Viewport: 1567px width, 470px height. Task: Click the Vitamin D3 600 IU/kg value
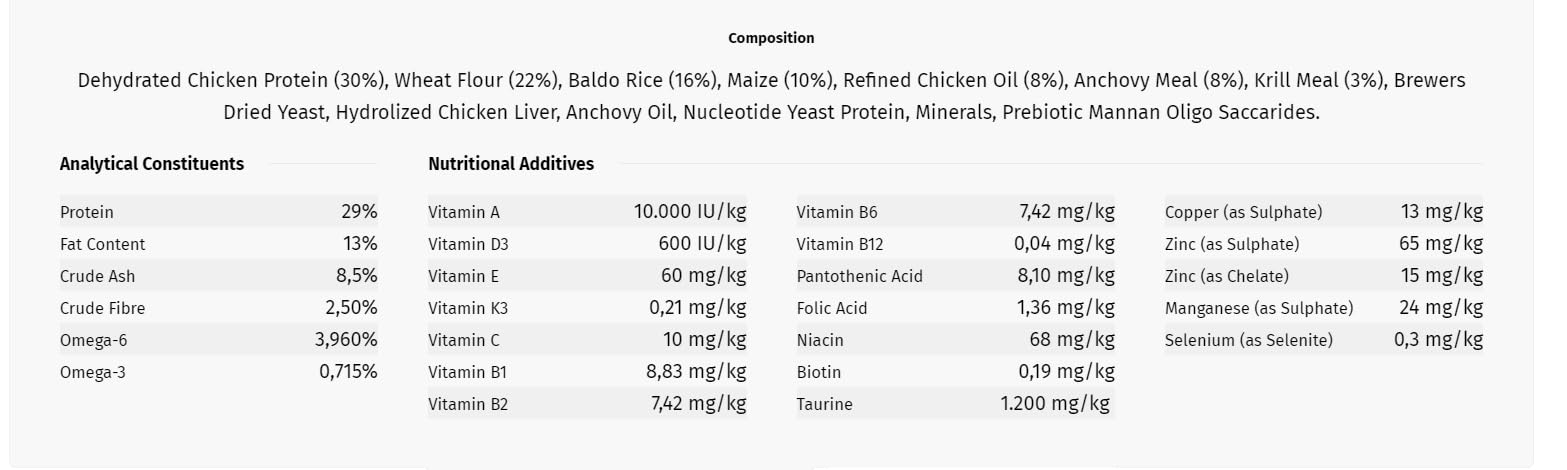(x=702, y=244)
